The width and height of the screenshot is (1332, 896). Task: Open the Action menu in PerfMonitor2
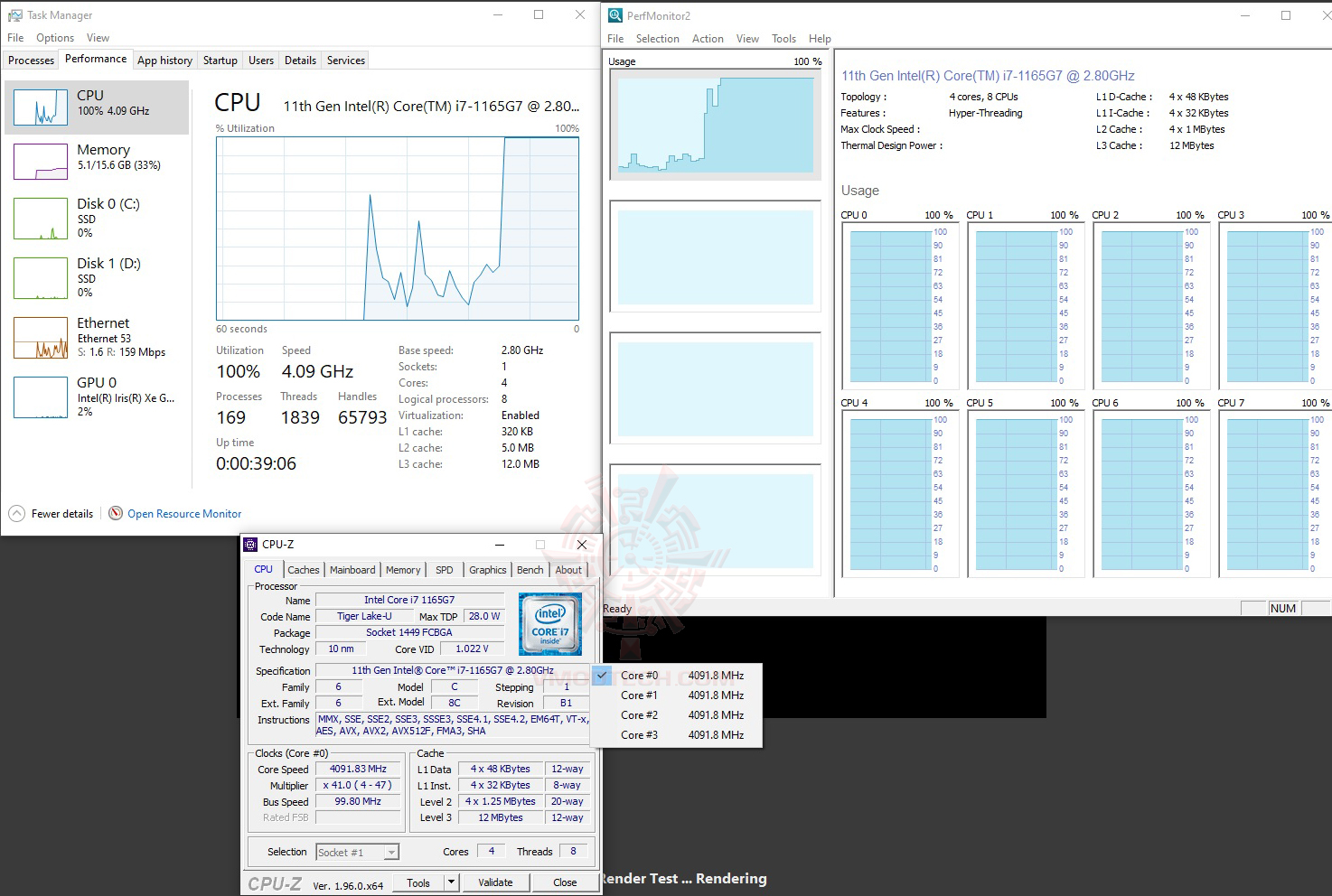pyautogui.click(x=708, y=39)
